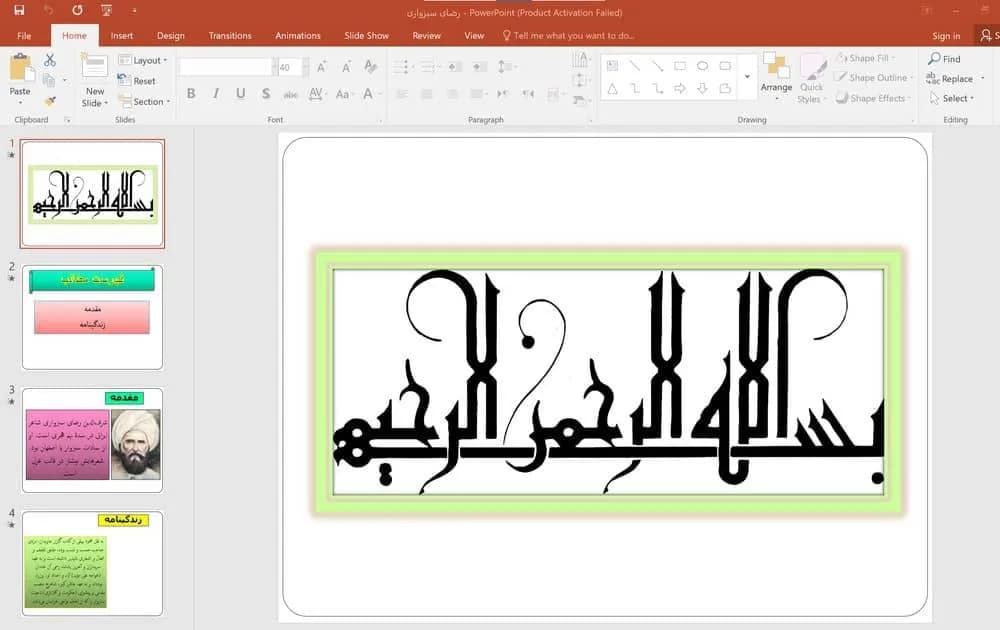Toggle Italic formatting
The width and height of the screenshot is (1000, 630).
[x=216, y=94]
